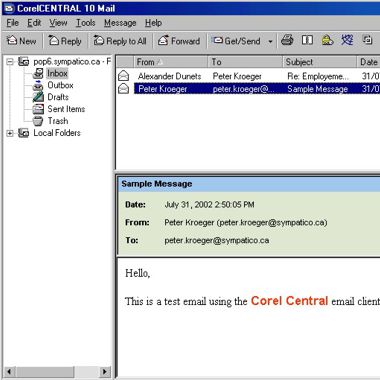Select the Local Folders item
380x380 pixels.
(x=57, y=133)
